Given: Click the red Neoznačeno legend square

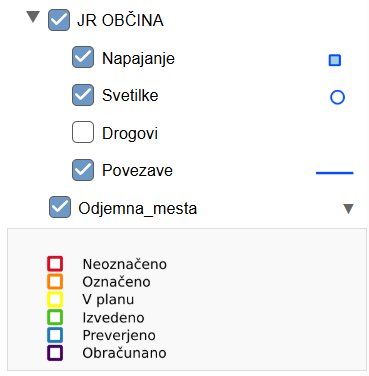Looking at the screenshot, I should pos(55,264).
